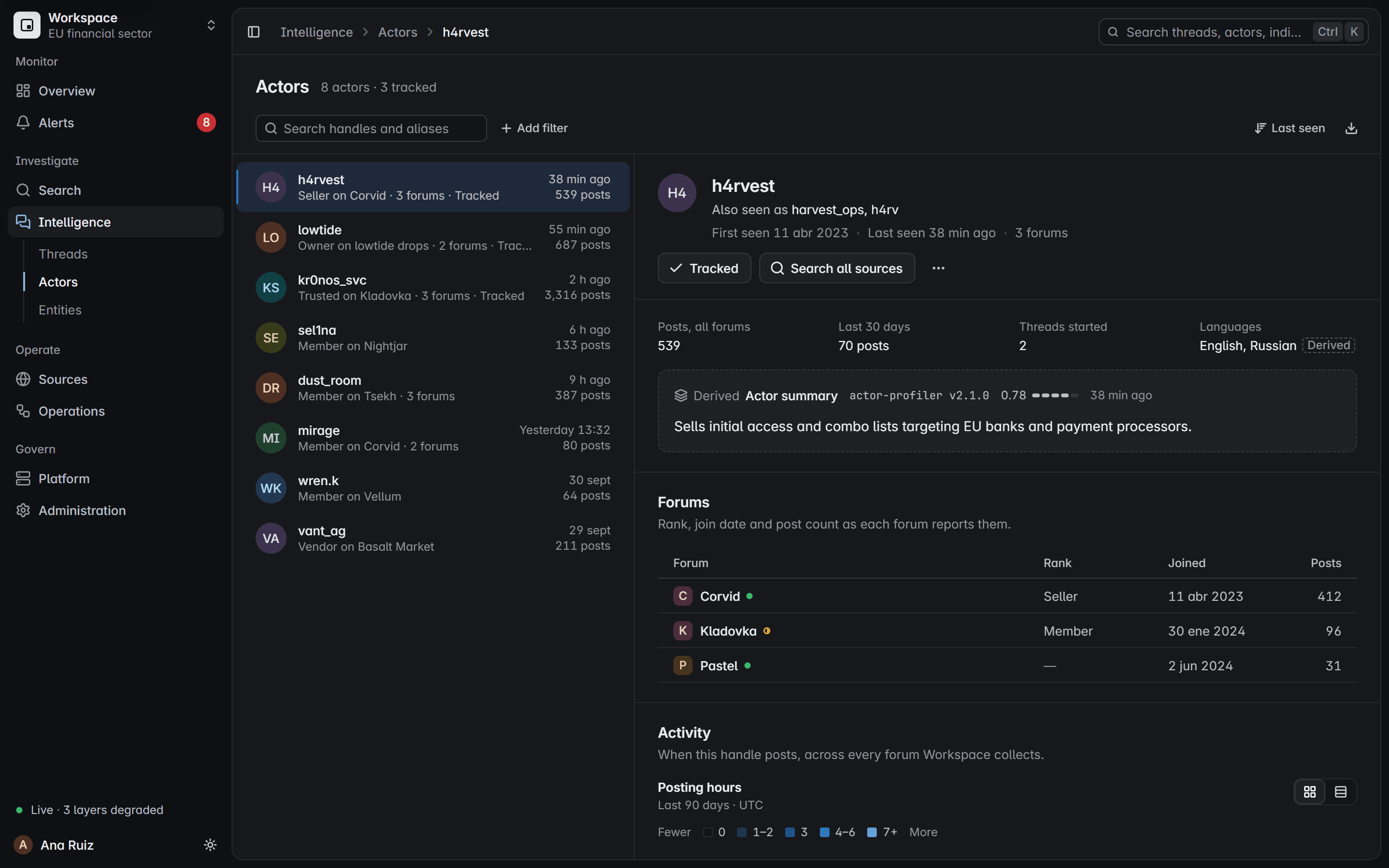This screenshot has height=868, width=1389.
Task: Collapse the Intelligence section
Action: [116, 222]
